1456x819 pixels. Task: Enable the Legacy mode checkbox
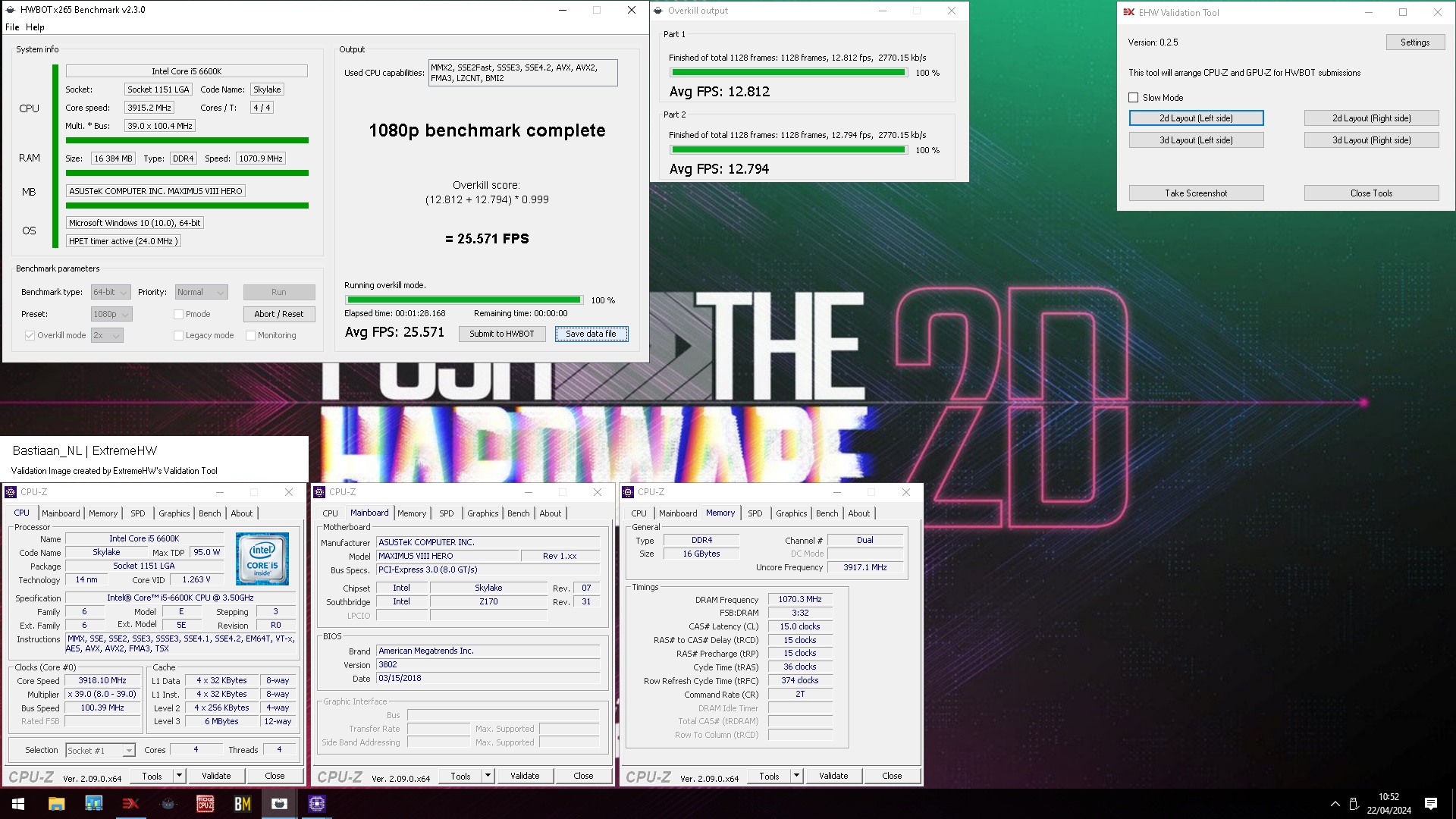[179, 335]
